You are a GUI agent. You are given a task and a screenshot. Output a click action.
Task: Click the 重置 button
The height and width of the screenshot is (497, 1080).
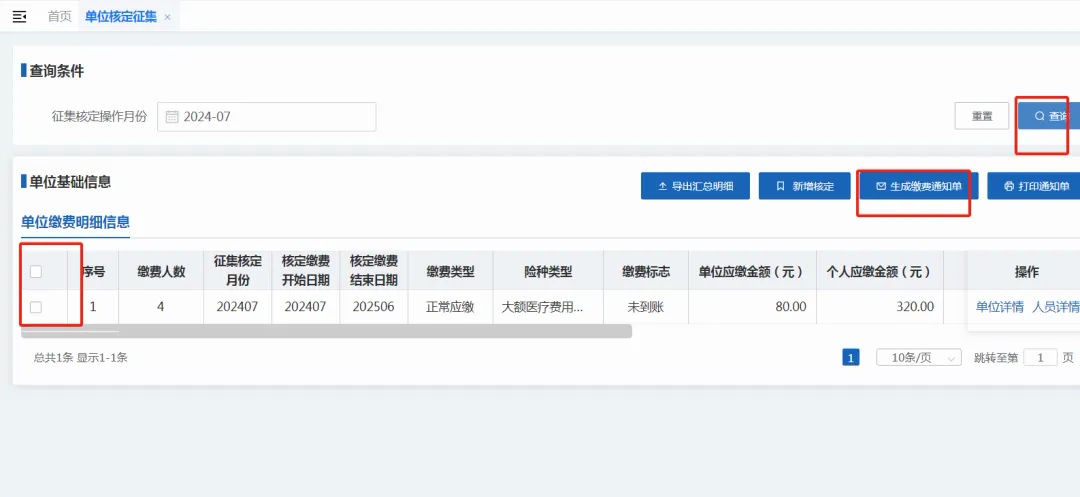[x=982, y=116]
